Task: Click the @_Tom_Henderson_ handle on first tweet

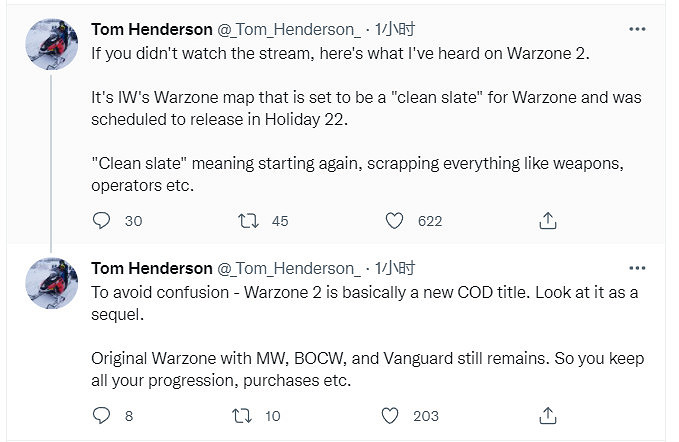Action: [288, 28]
